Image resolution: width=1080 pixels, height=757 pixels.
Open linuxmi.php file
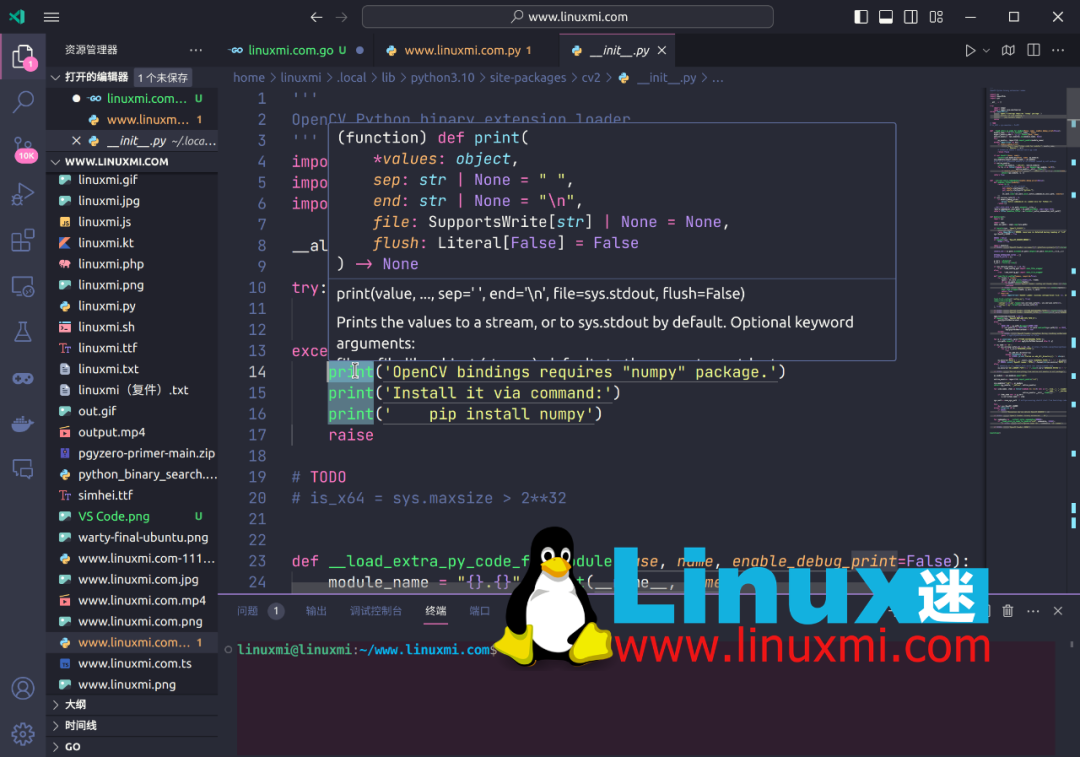click(x=132, y=264)
